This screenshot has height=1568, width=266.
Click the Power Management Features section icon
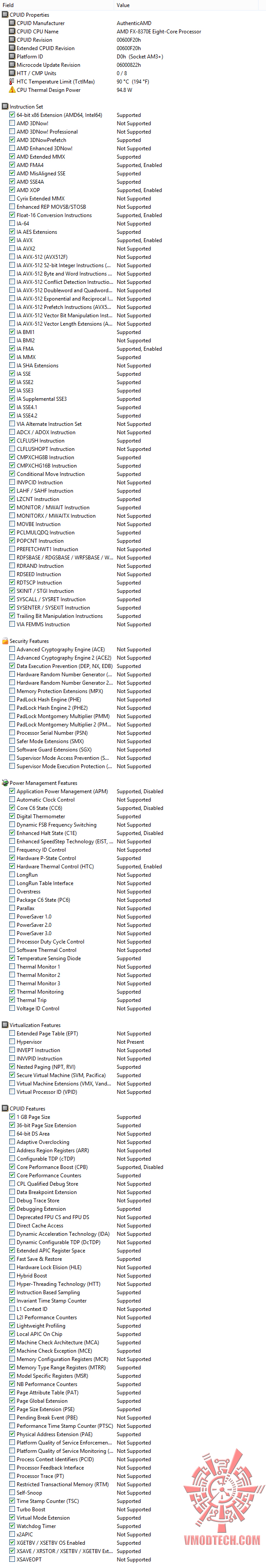click(5, 783)
